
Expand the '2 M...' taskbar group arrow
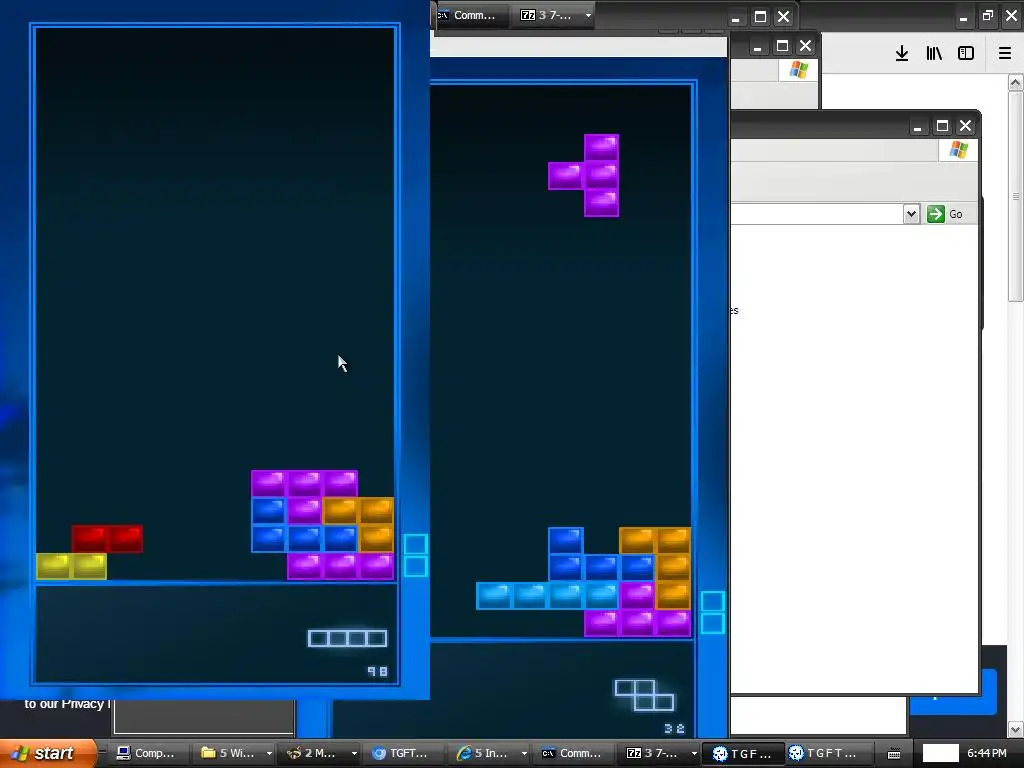[x=354, y=754]
